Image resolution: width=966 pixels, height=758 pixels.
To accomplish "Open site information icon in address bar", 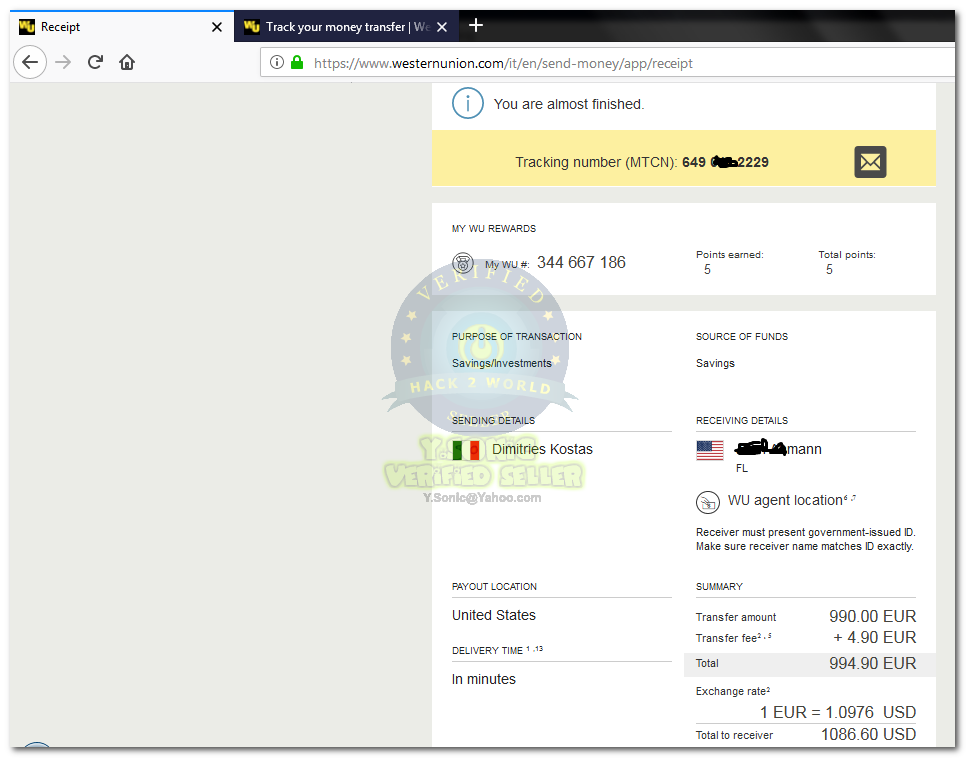I will click(x=277, y=62).
